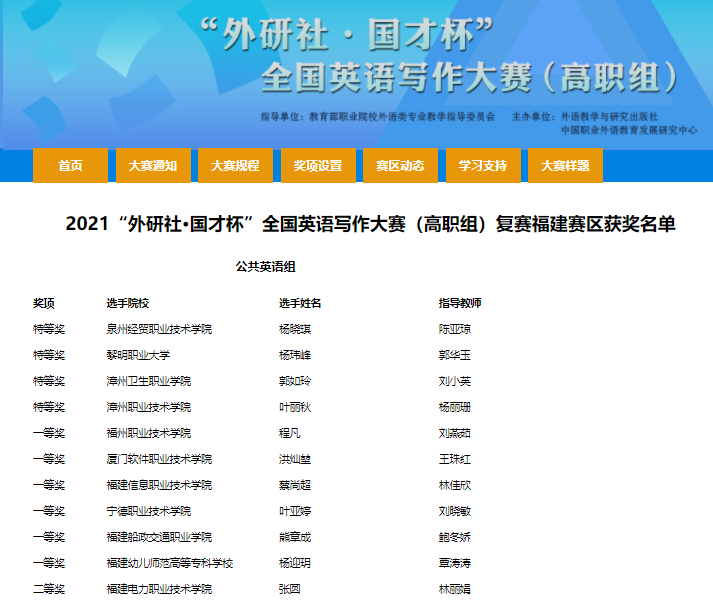Select the 公共英语组 group heading
This screenshot has width=713, height=603.
pyautogui.click(x=265, y=267)
